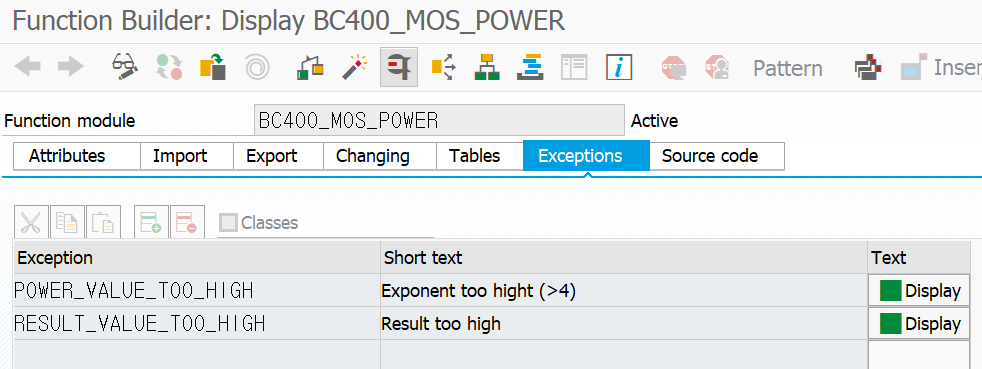Show the object list hierarchy icon
The width and height of the screenshot is (982, 369).
click(x=487, y=67)
